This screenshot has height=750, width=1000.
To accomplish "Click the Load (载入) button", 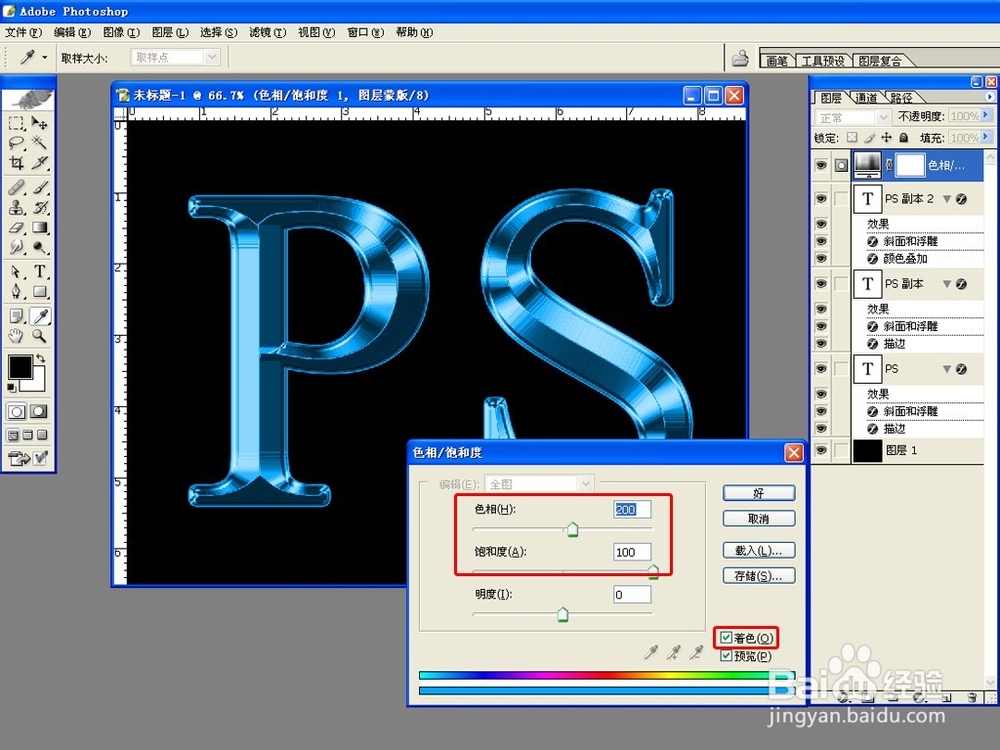I will [x=758, y=550].
